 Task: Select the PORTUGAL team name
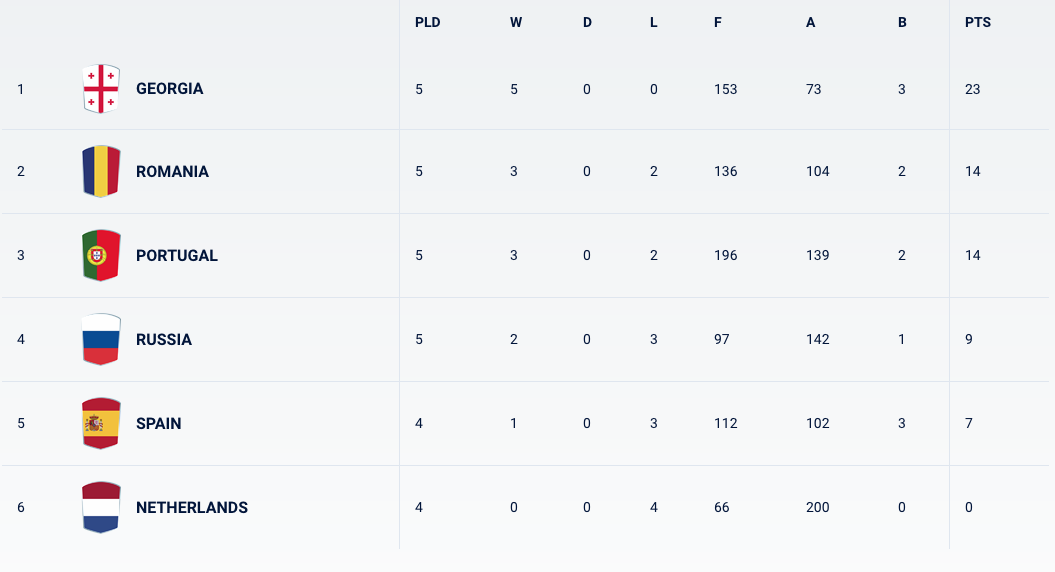[x=177, y=256]
